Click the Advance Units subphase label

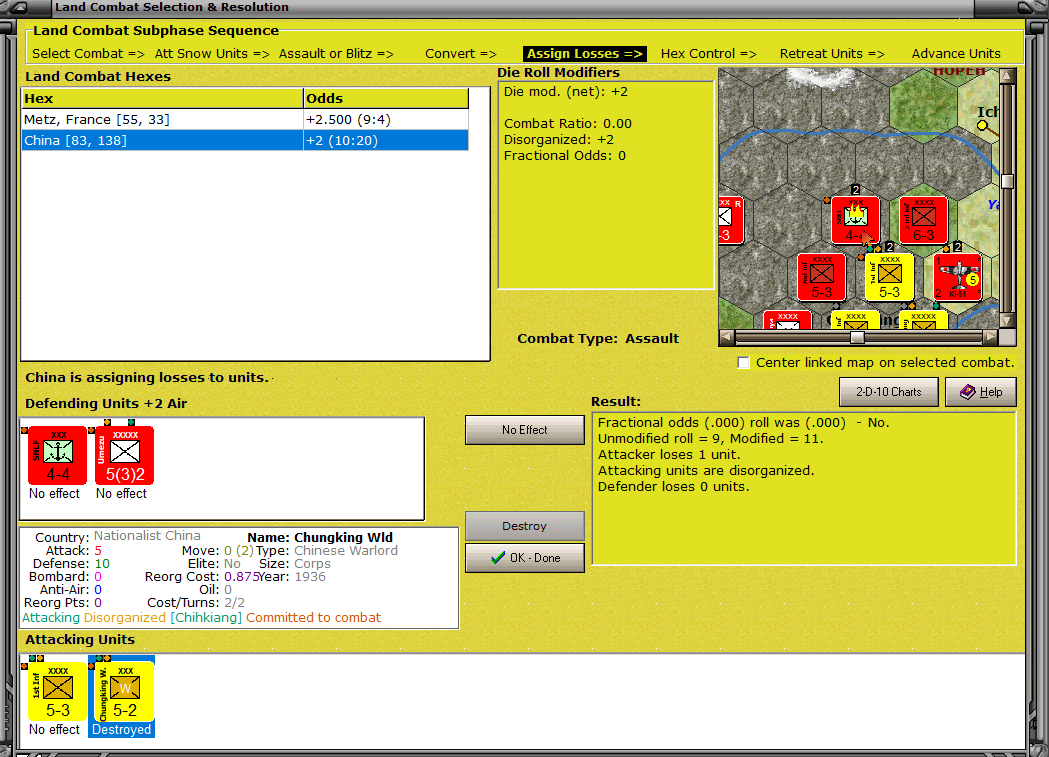tap(956, 53)
